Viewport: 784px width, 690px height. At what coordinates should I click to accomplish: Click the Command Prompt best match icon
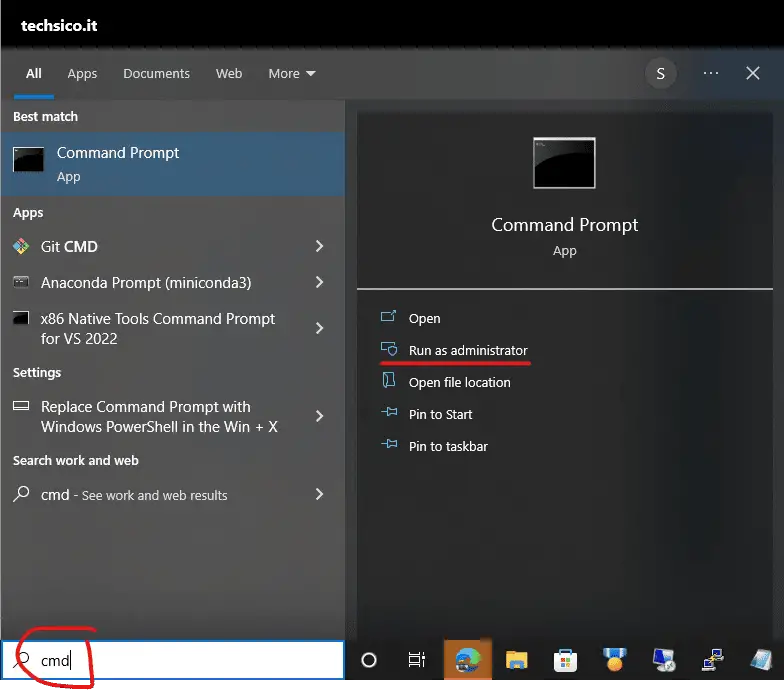tap(28, 160)
